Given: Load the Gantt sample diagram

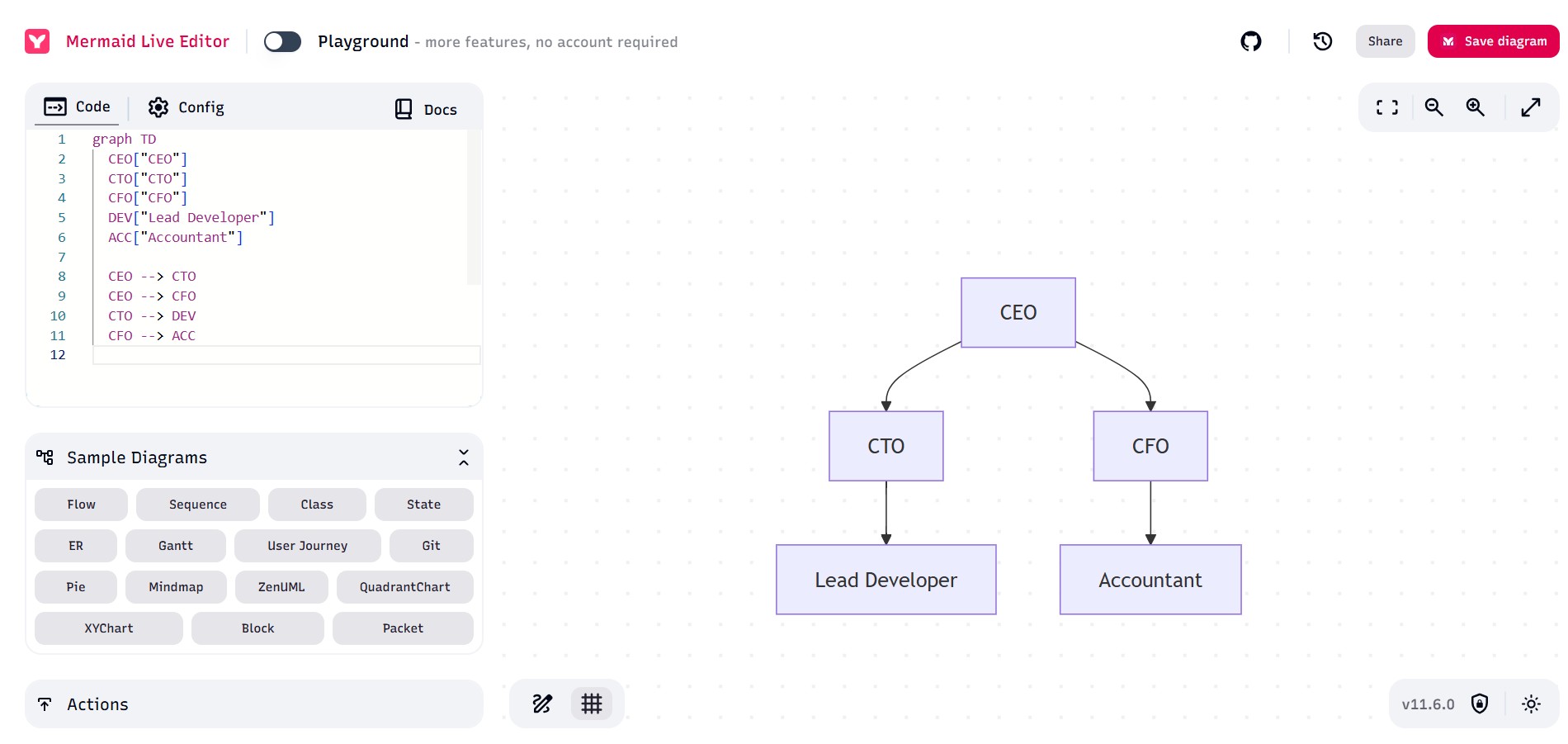Looking at the screenshot, I should click(176, 546).
